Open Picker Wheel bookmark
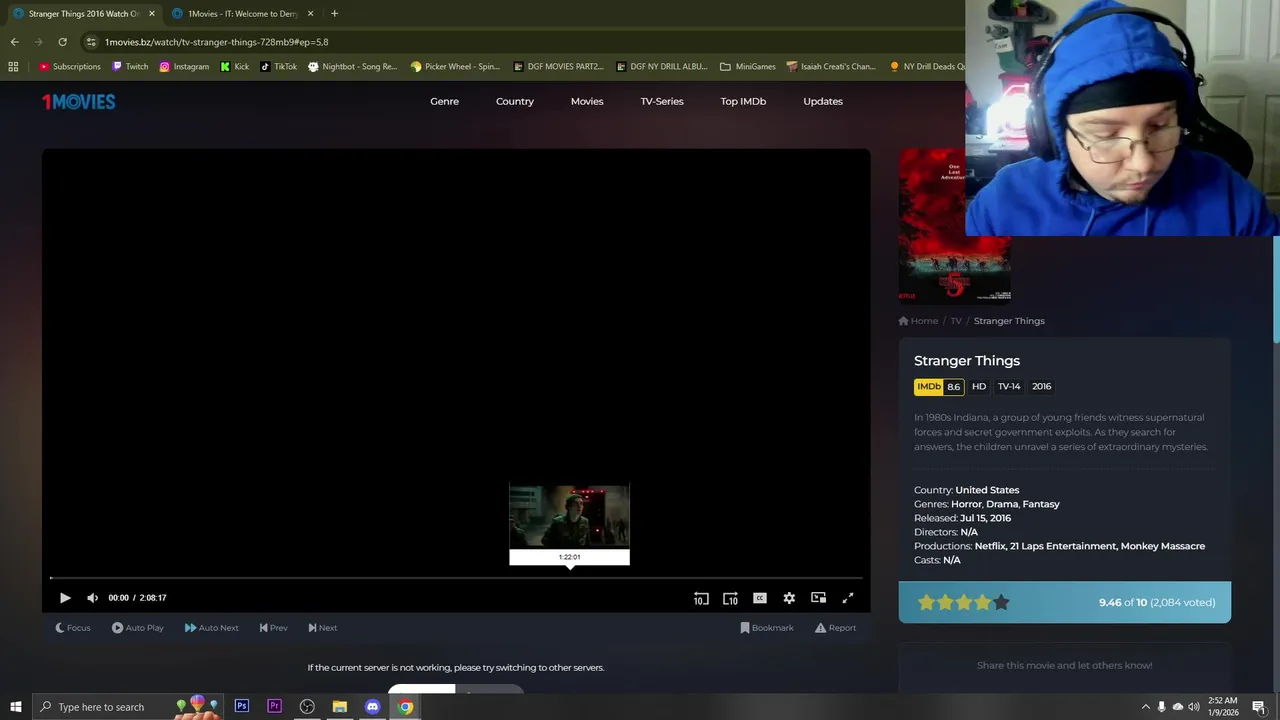This screenshot has height=720, width=1280. 455,67
